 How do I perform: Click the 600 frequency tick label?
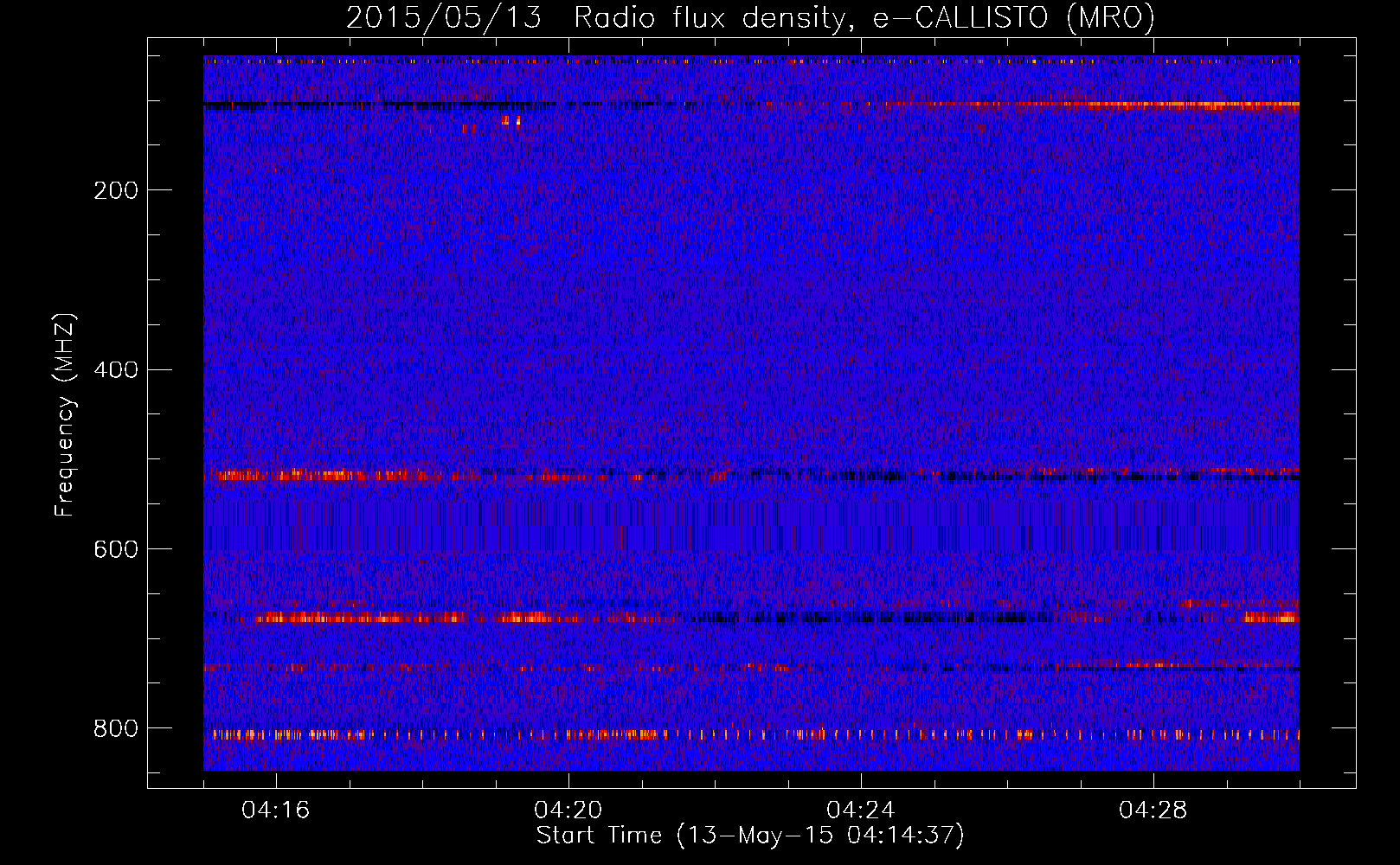[x=116, y=550]
